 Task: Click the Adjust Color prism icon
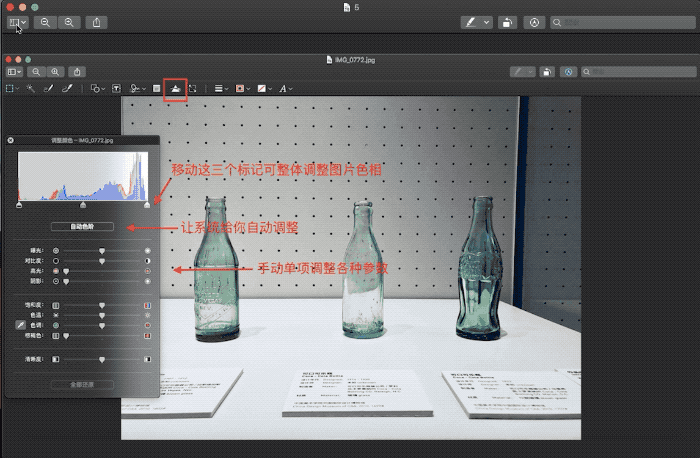[175, 89]
